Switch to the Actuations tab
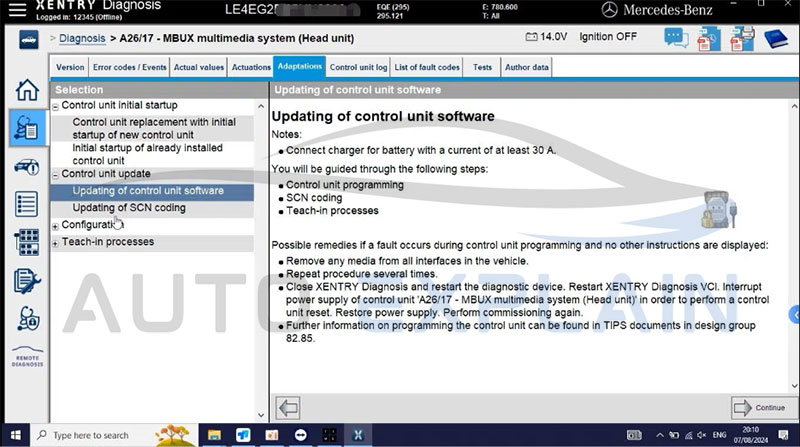This screenshot has width=800, height=447. [251, 67]
